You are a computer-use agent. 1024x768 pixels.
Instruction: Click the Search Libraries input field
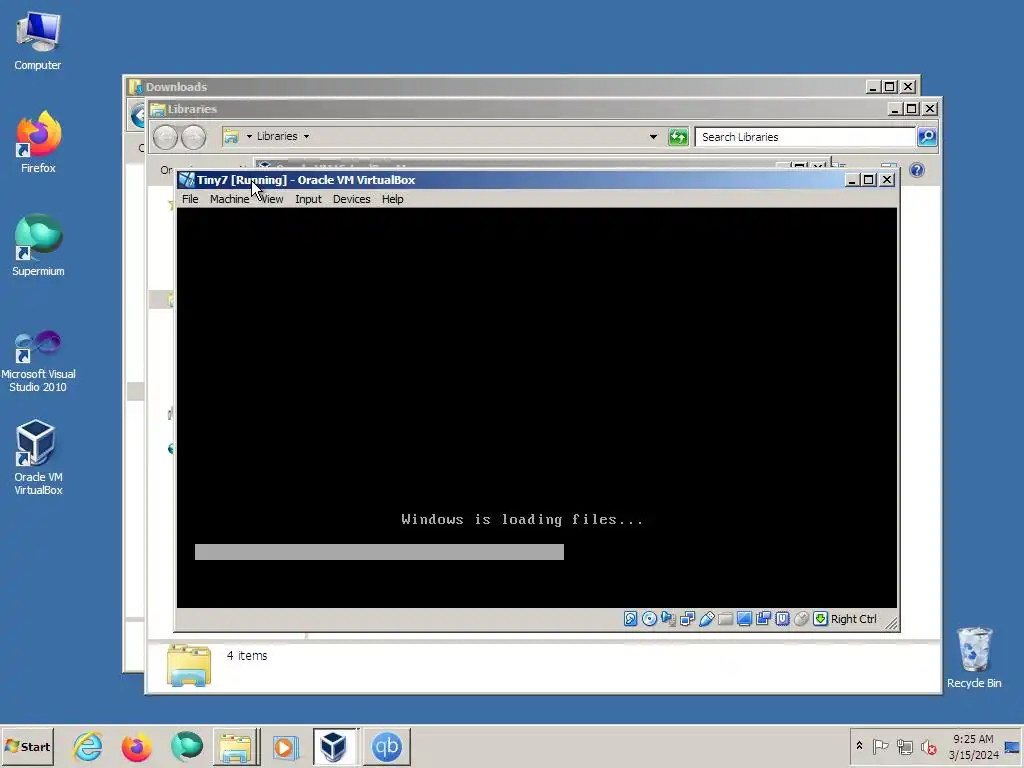pyautogui.click(x=805, y=137)
